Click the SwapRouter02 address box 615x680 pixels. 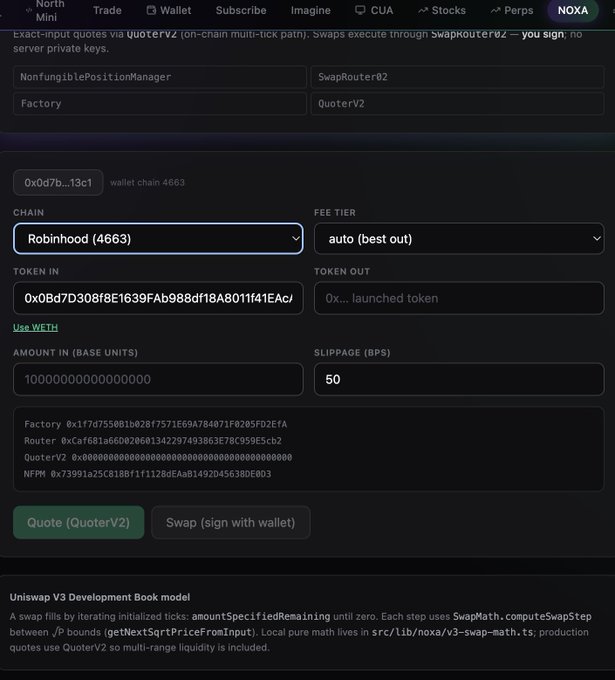(458, 77)
